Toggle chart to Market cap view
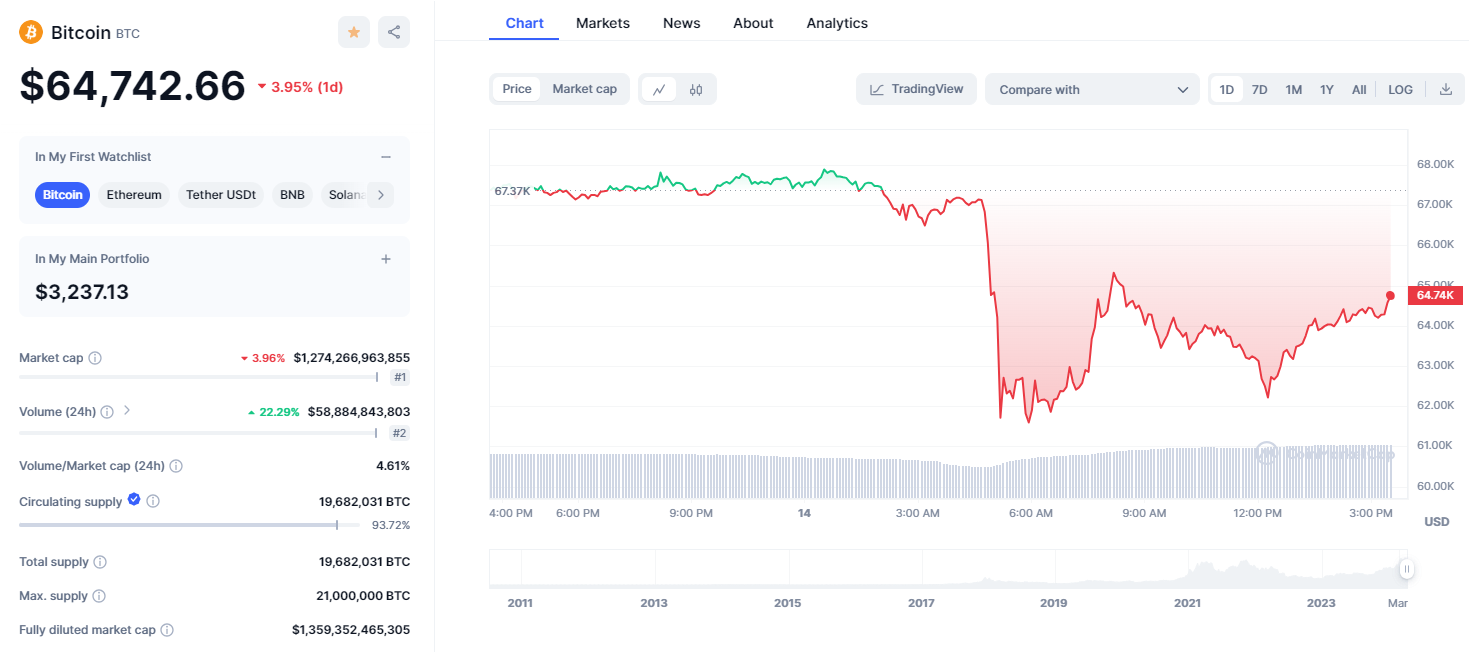This screenshot has height=653, width=1470. 584,89
